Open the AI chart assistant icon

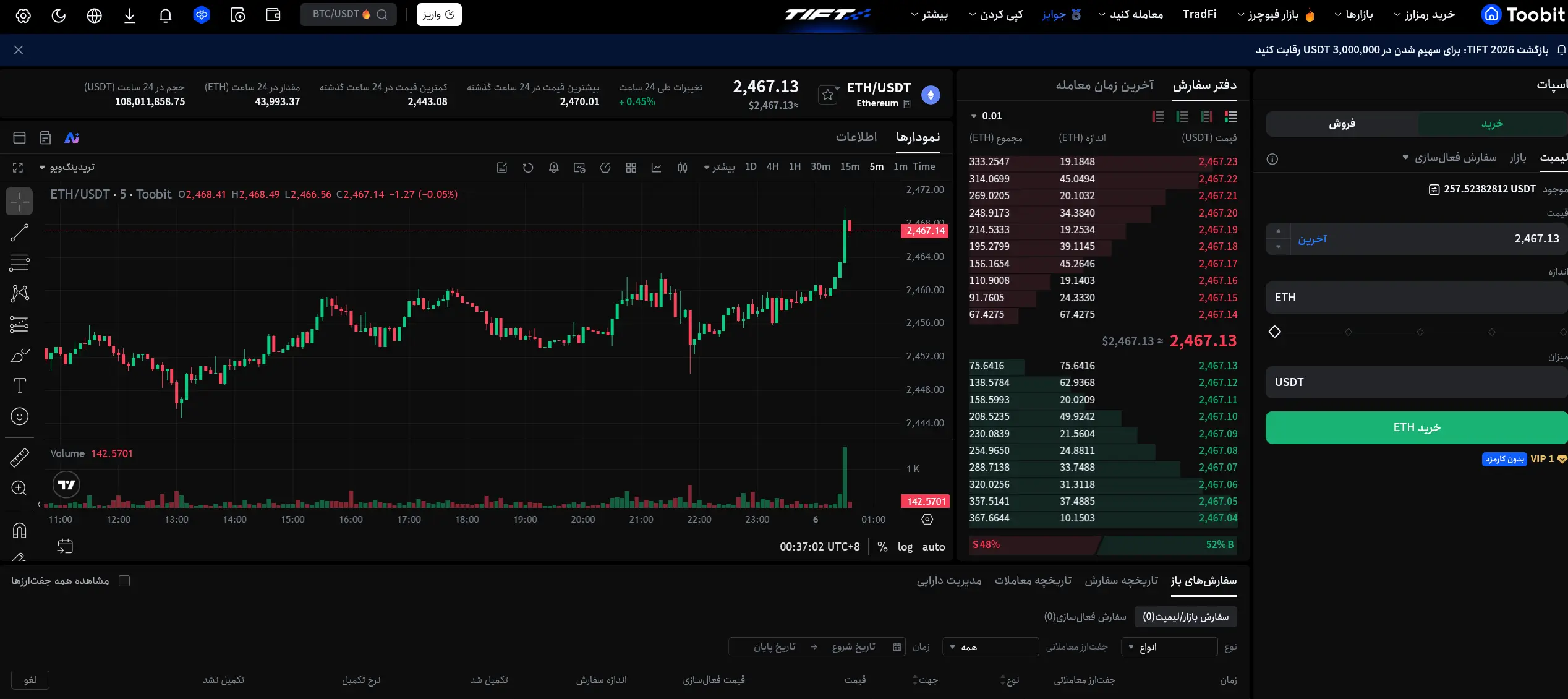pyautogui.click(x=72, y=137)
